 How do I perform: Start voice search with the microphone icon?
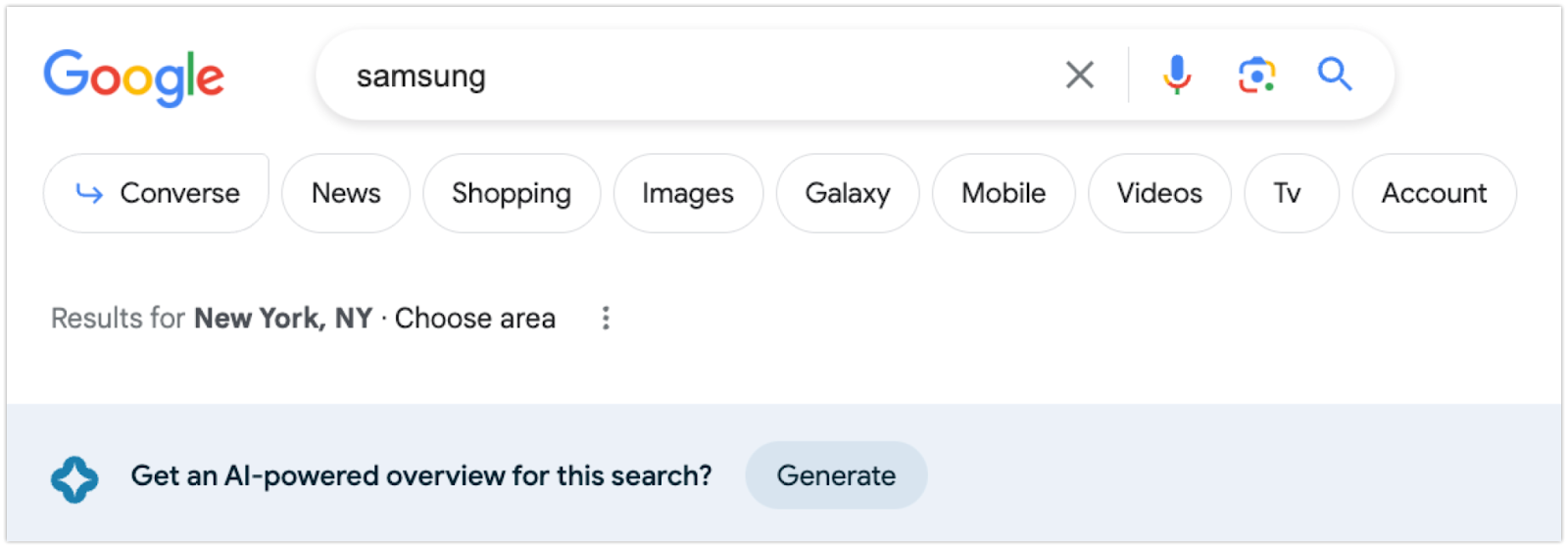tap(1177, 75)
